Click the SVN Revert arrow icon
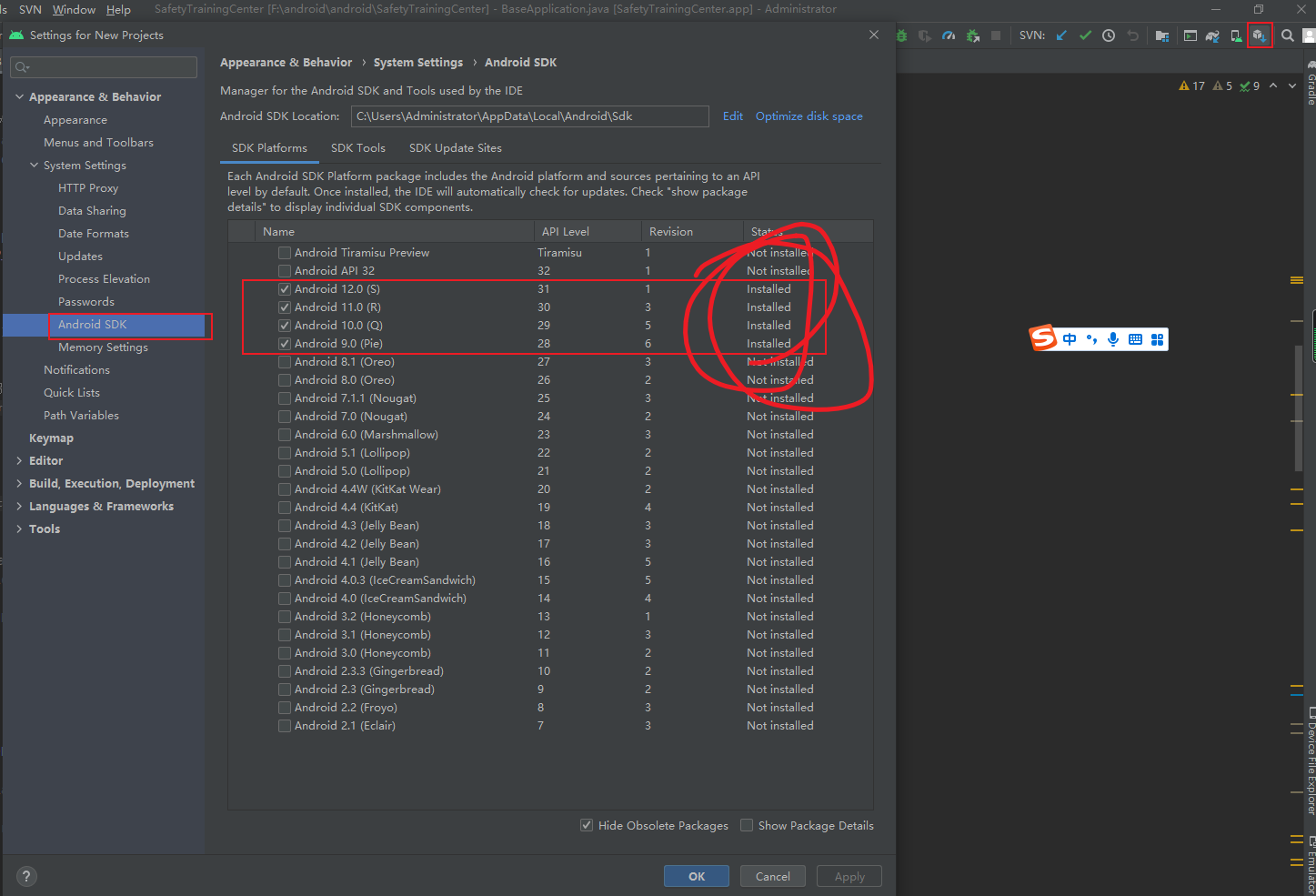Screen dimensions: 1316x896 (1133, 35)
